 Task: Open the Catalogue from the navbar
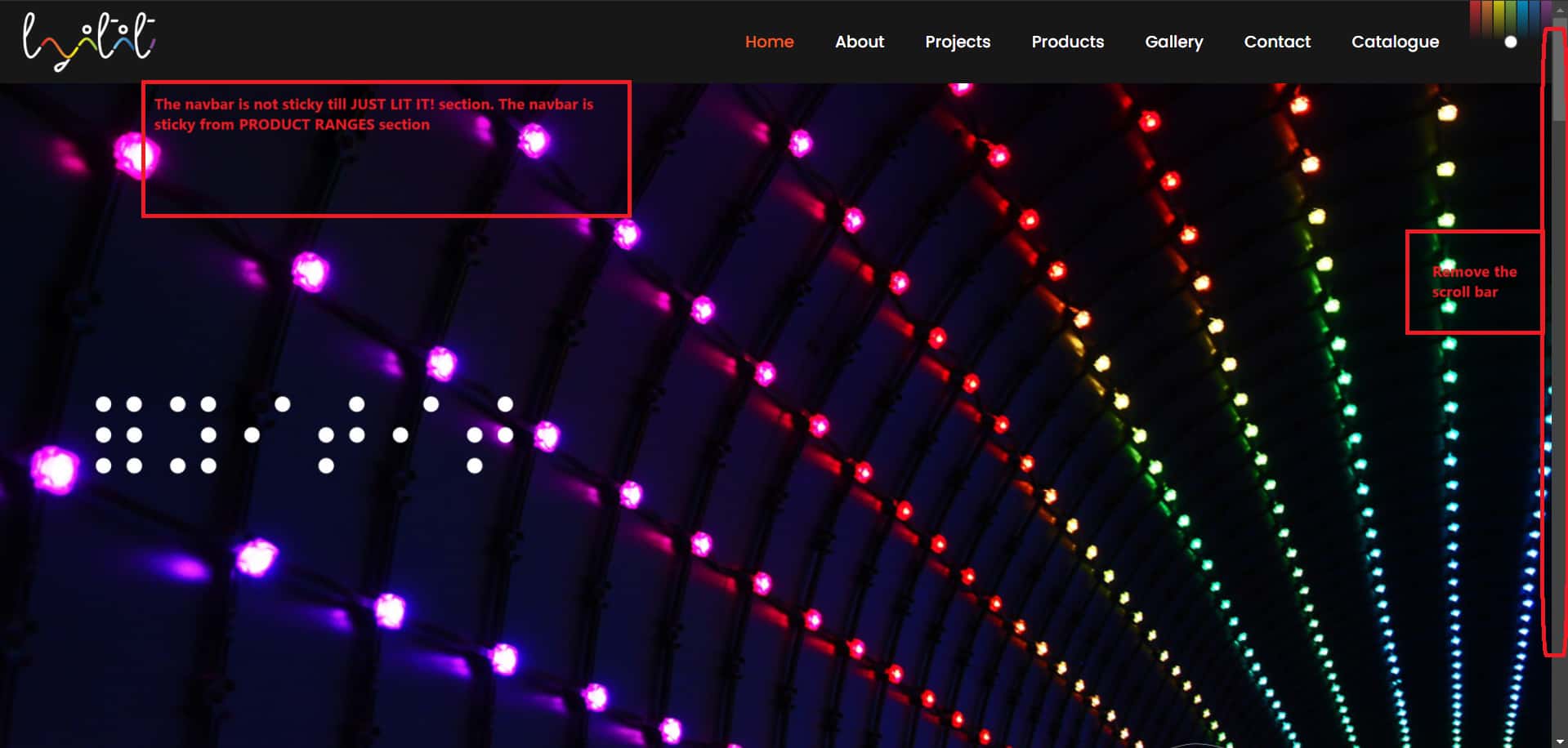[x=1395, y=42]
